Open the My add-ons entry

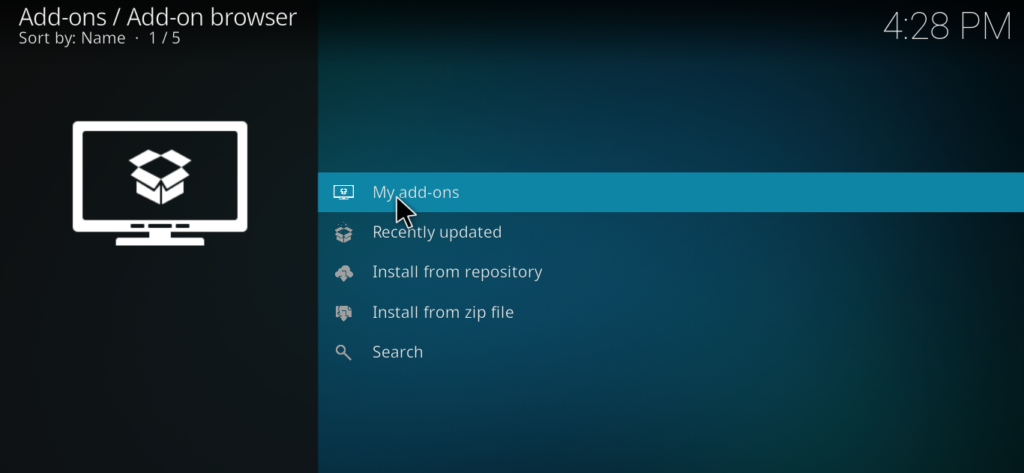tap(415, 192)
